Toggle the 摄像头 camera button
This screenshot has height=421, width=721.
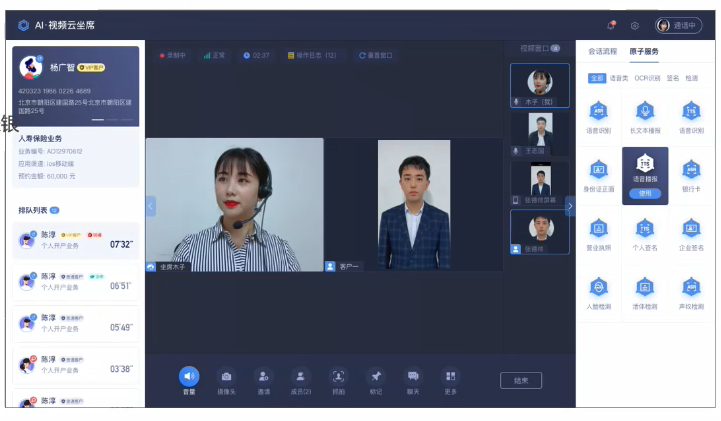(x=226, y=376)
